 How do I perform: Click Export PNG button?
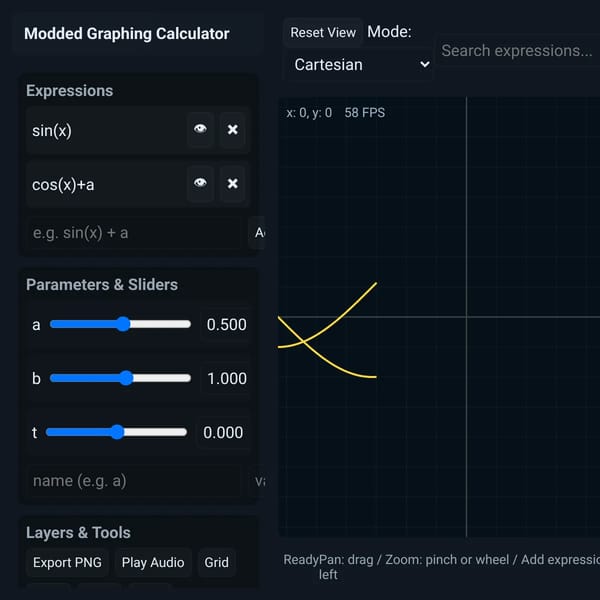point(67,562)
